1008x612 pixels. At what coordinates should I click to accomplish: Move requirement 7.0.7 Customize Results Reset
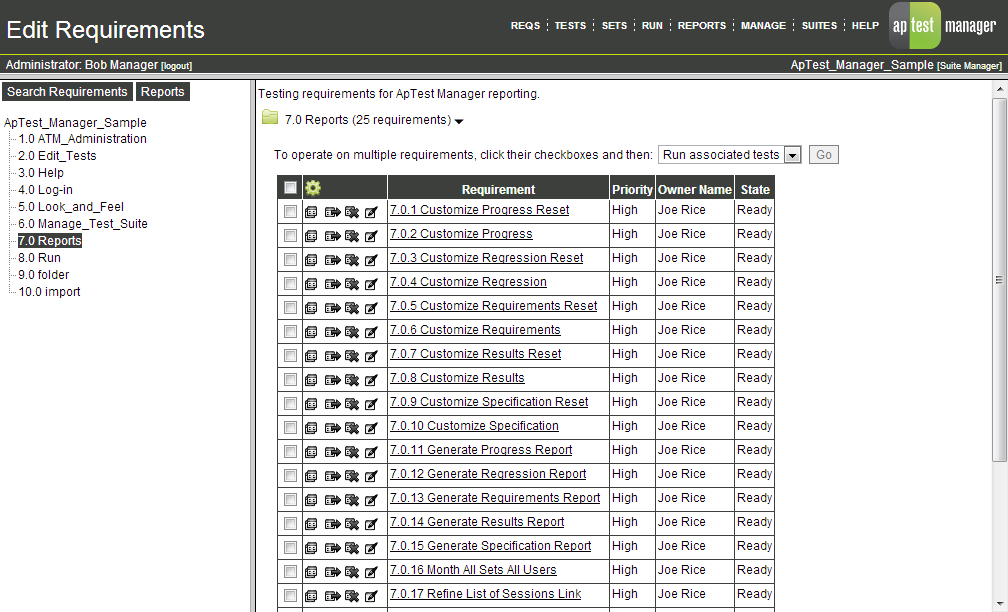pos(332,356)
